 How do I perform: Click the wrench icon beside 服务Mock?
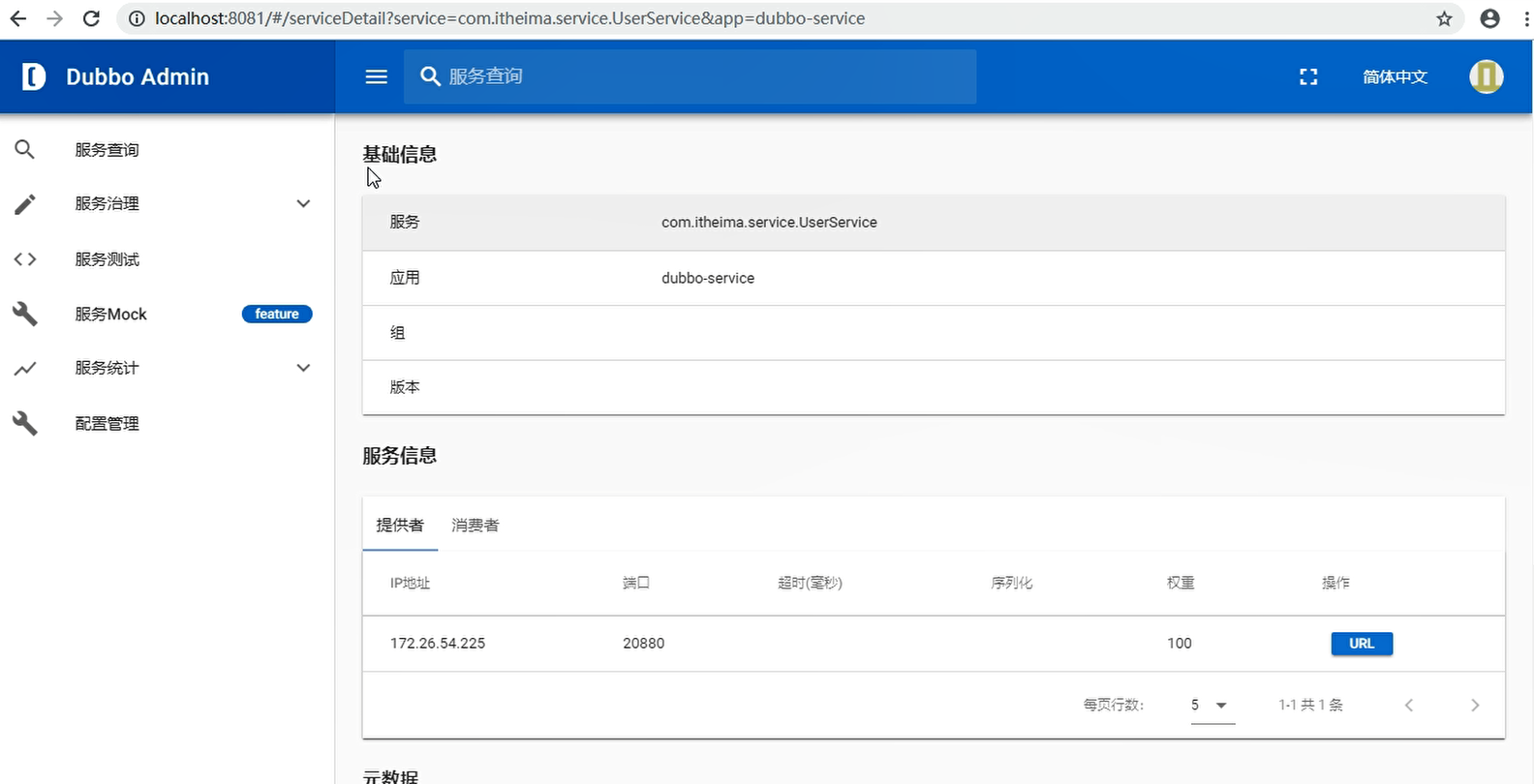25,314
